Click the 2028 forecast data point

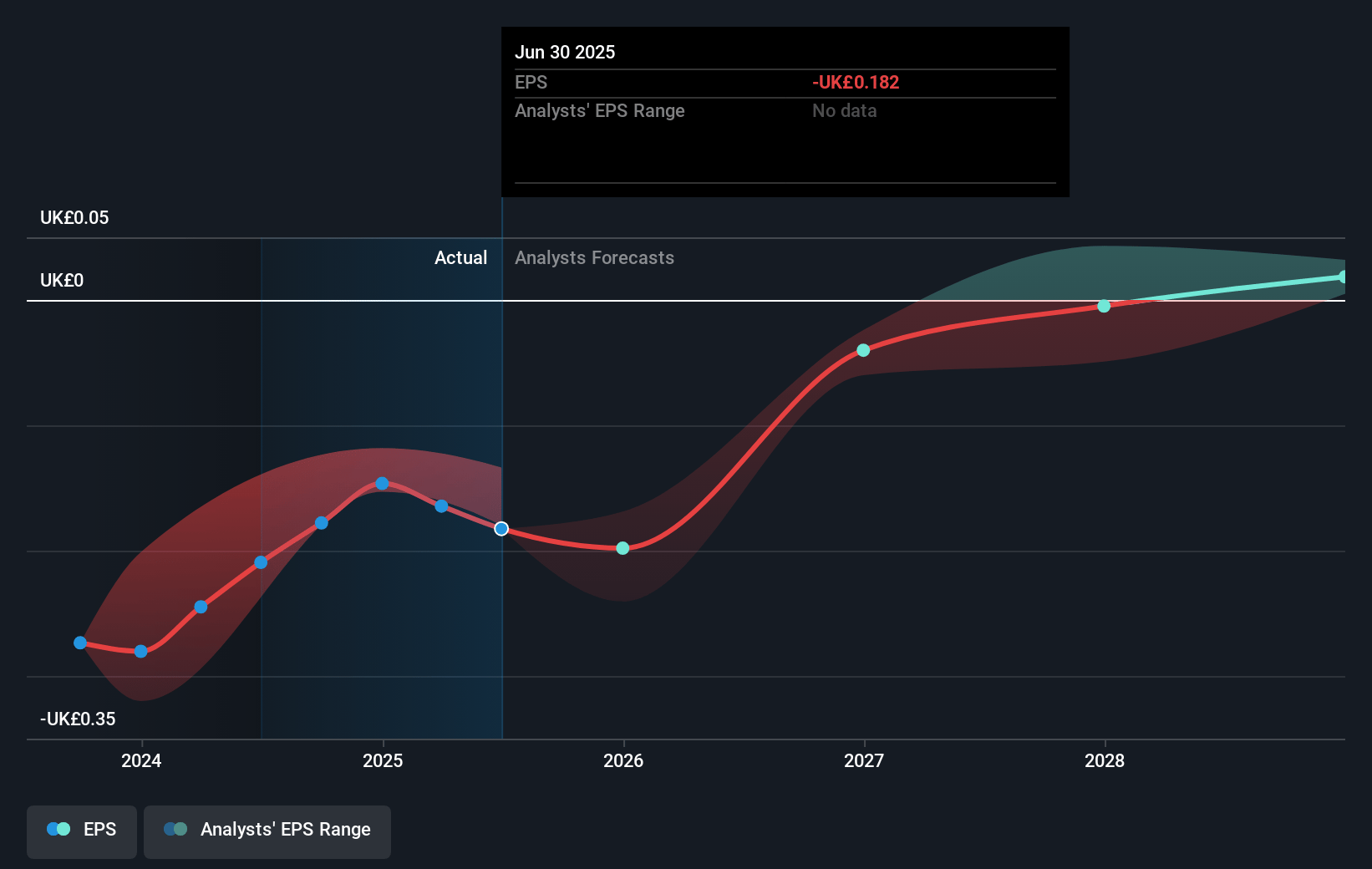1104,307
